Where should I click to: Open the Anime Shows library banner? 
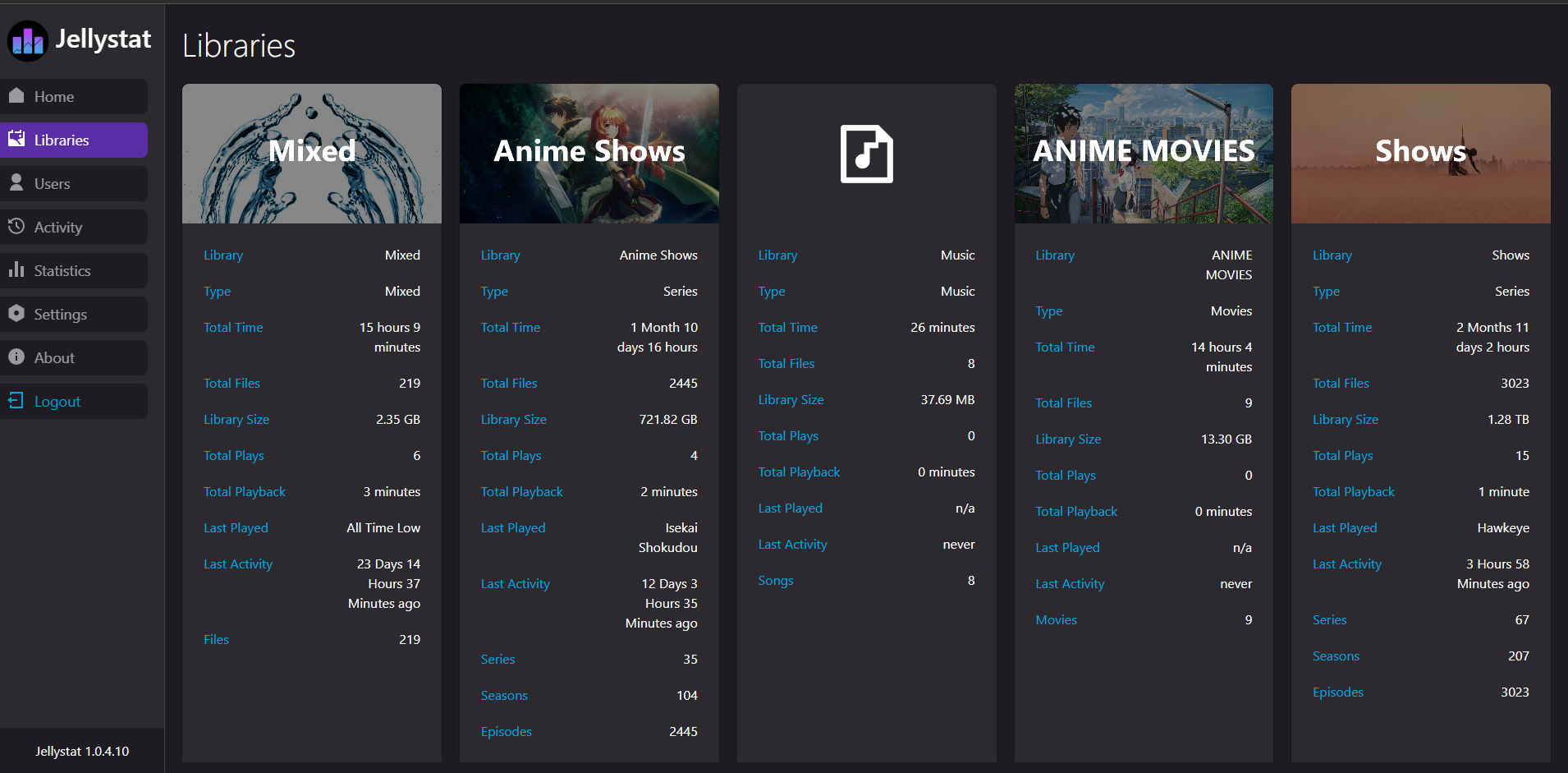589,153
